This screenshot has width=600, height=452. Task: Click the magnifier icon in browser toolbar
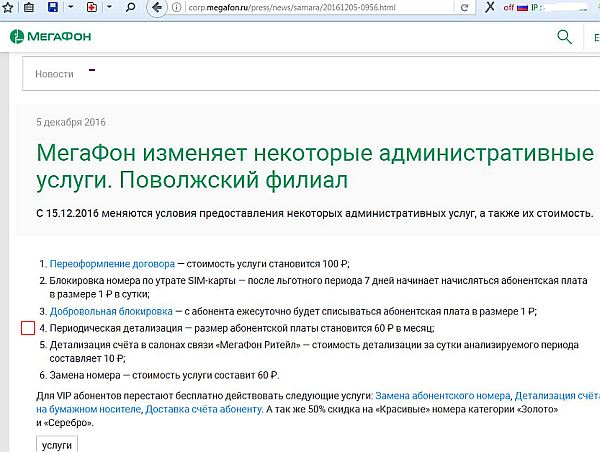129,7
